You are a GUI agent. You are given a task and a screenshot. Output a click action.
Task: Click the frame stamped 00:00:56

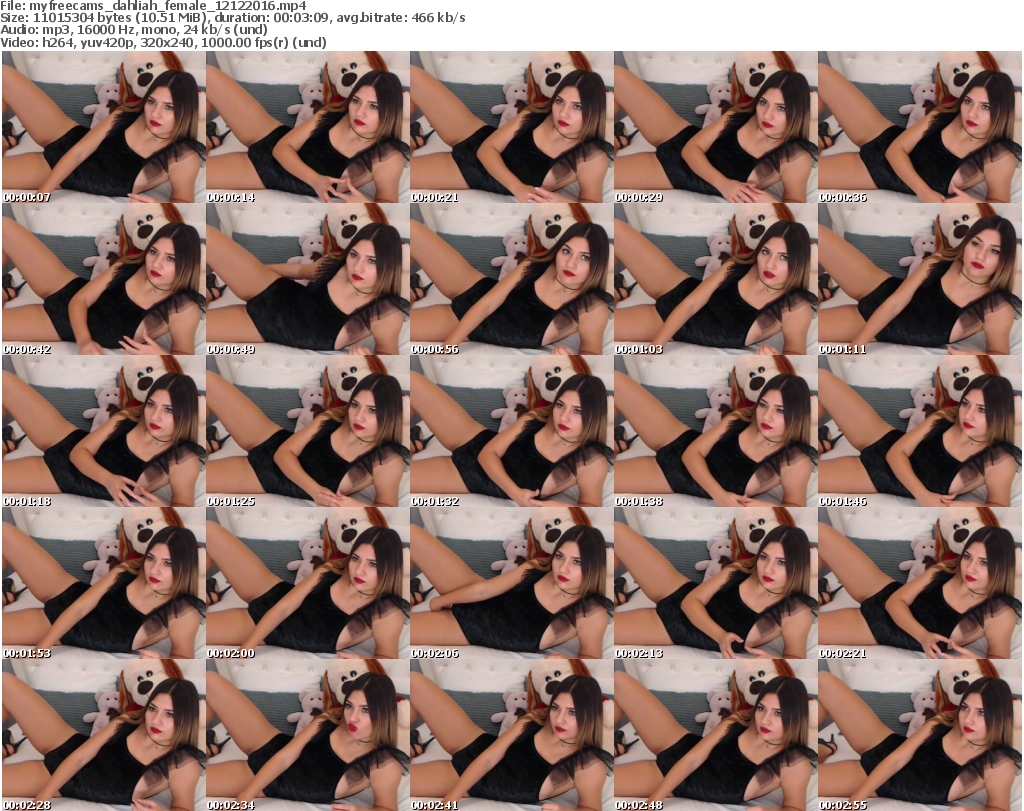(511, 279)
